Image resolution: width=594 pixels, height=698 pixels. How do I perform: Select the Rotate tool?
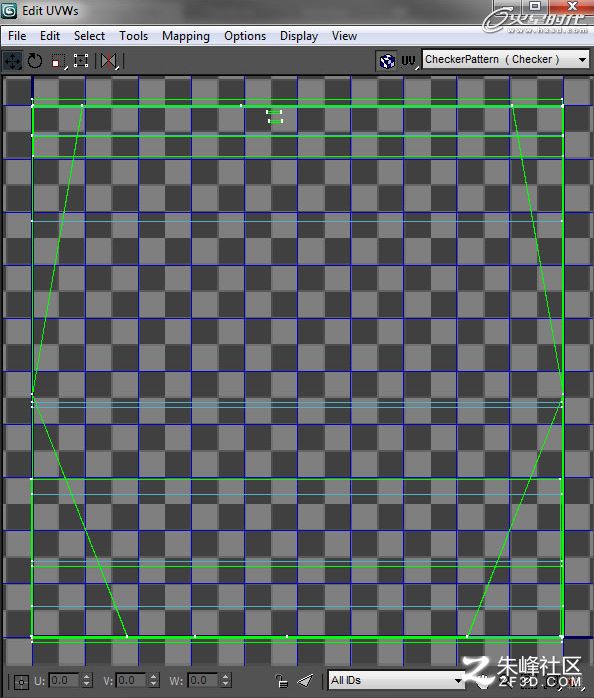pyautogui.click(x=35, y=61)
